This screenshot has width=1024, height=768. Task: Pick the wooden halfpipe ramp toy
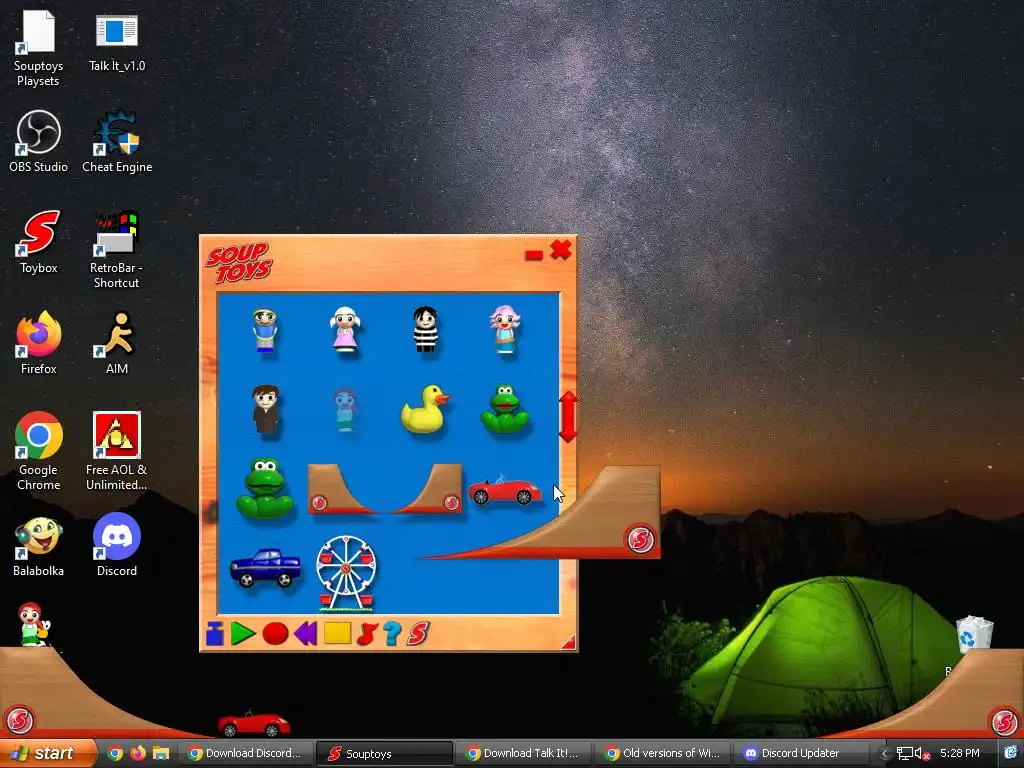pos(385,488)
